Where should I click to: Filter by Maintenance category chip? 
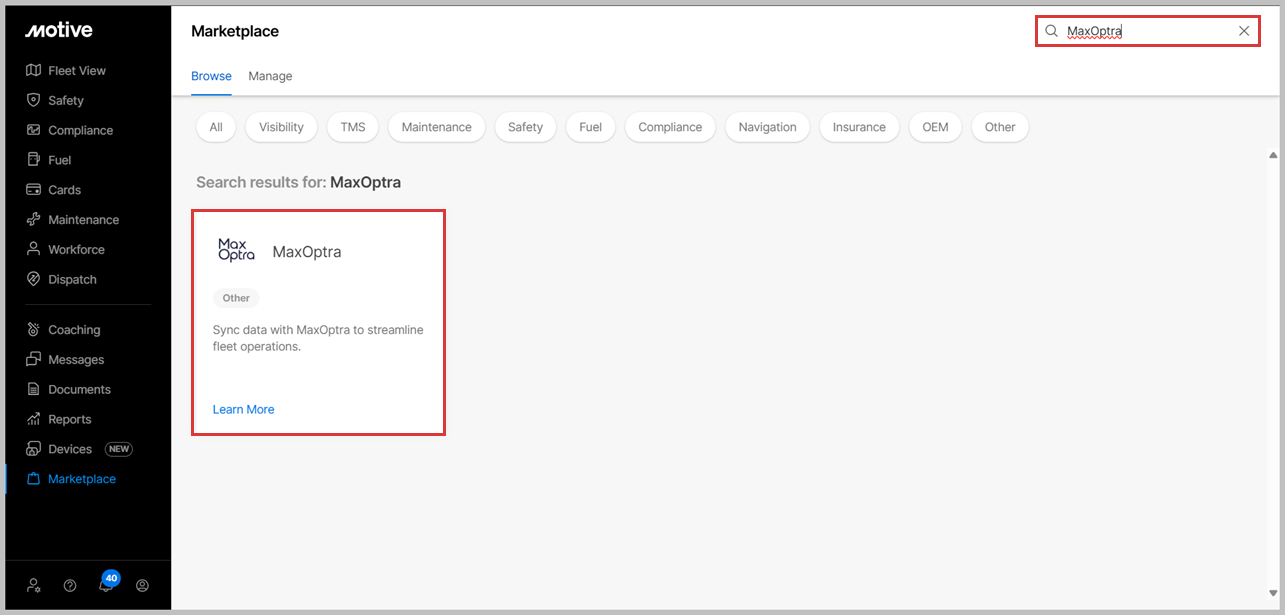point(437,127)
